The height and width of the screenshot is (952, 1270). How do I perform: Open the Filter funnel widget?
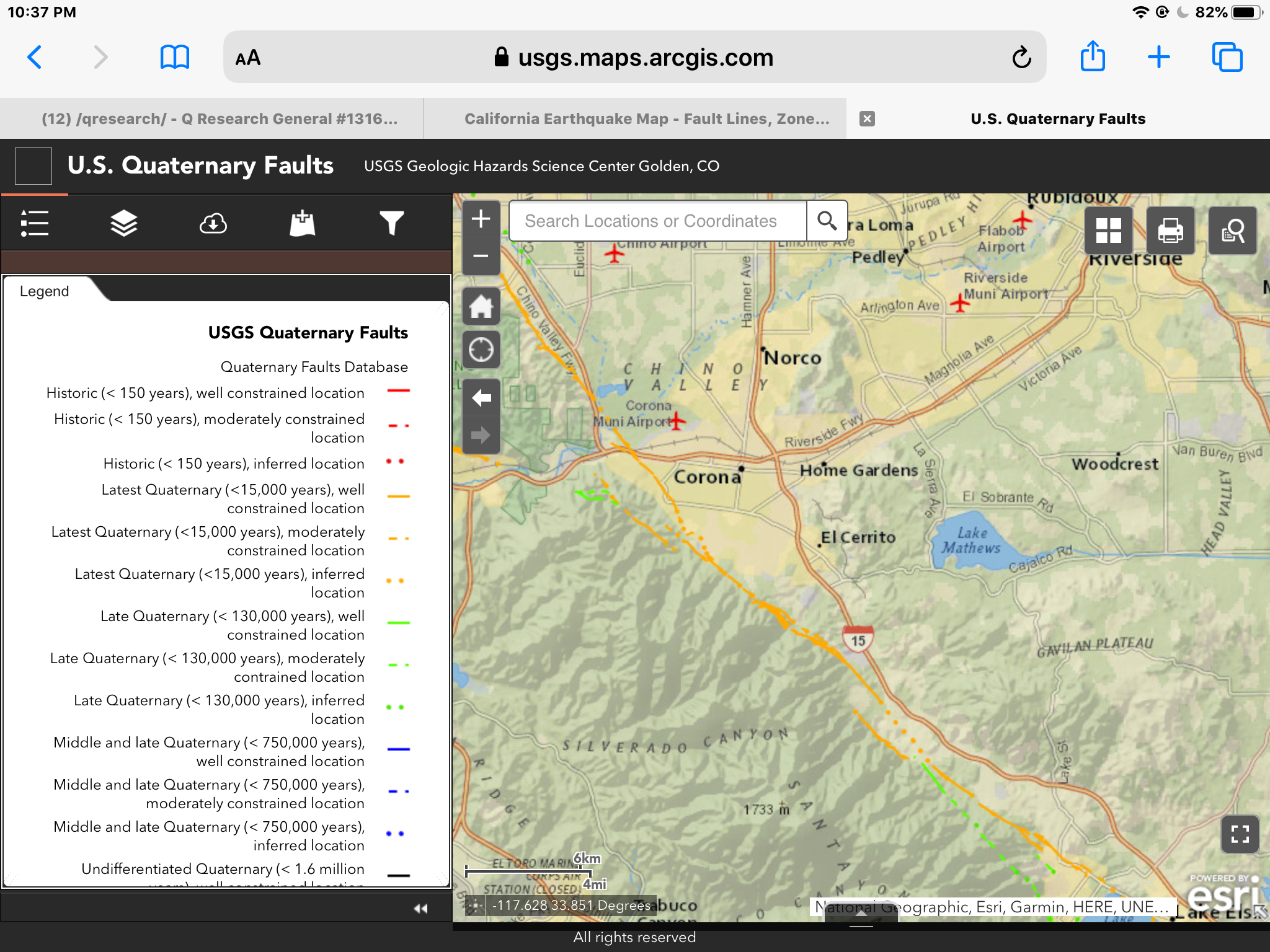[x=392, y=223]
